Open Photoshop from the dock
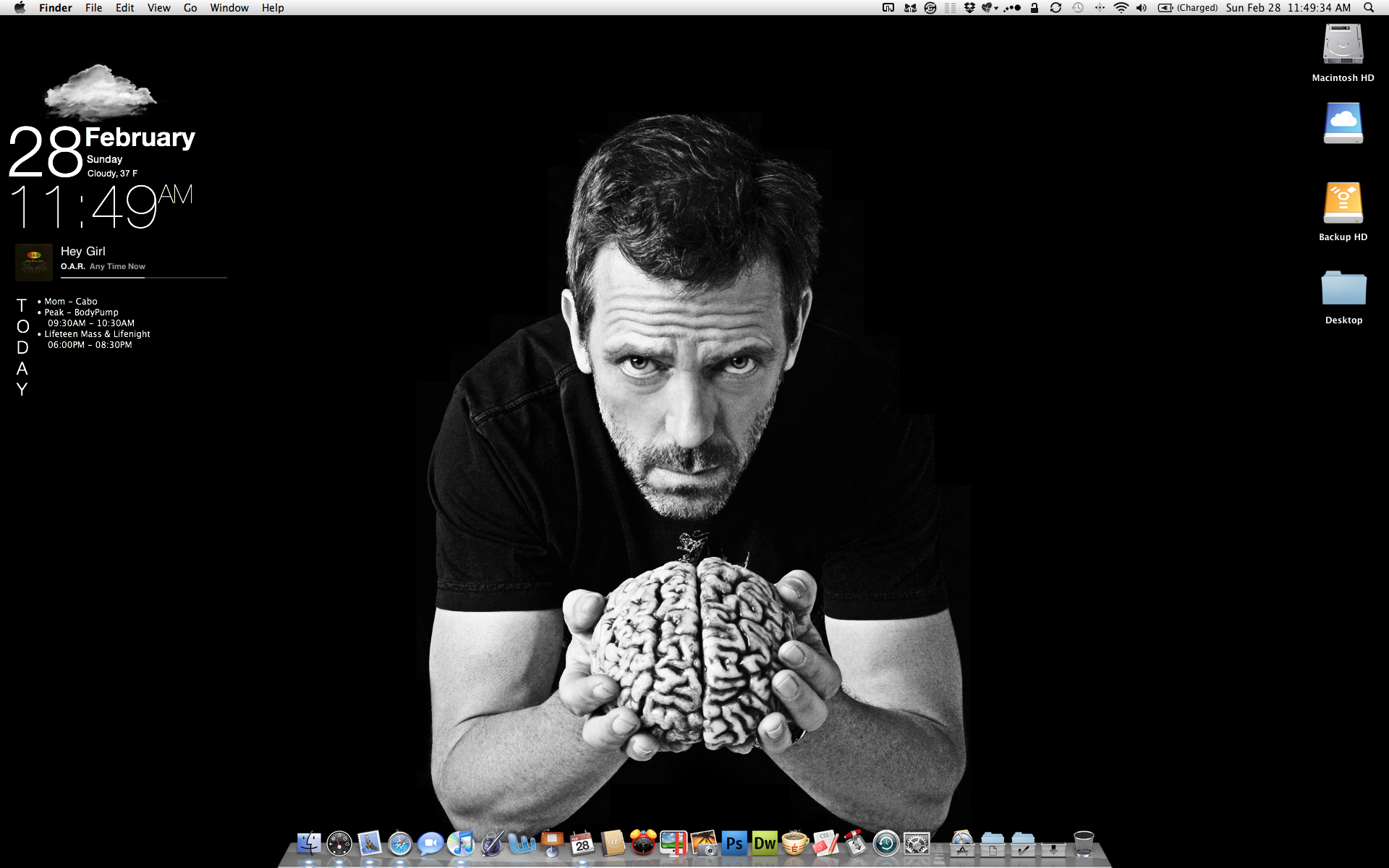 (734, 843)
